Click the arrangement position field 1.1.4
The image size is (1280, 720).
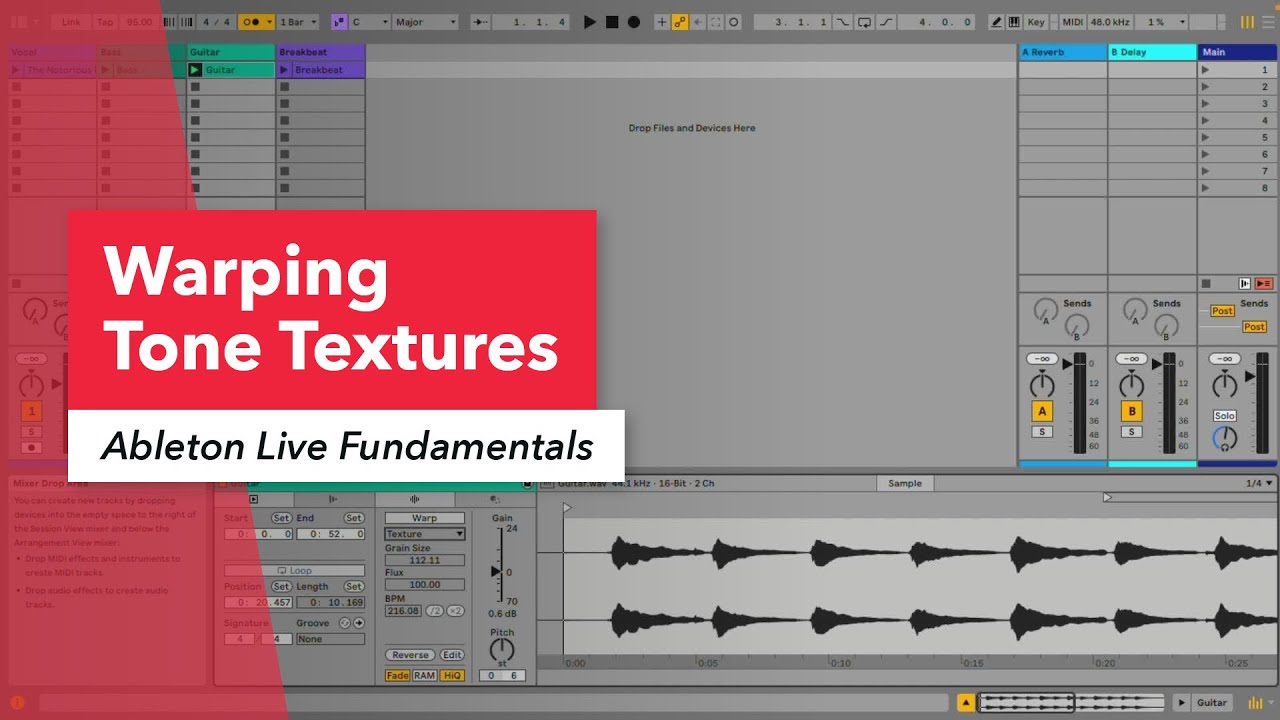(530, 22)
